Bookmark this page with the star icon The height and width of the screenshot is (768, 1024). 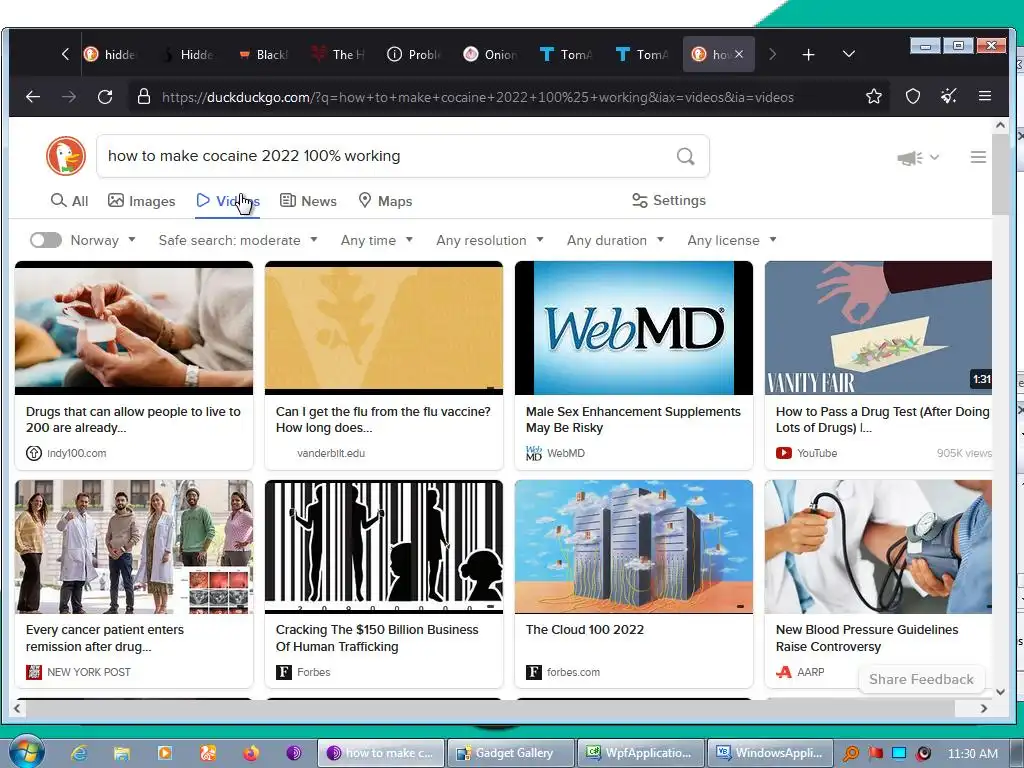873,97
